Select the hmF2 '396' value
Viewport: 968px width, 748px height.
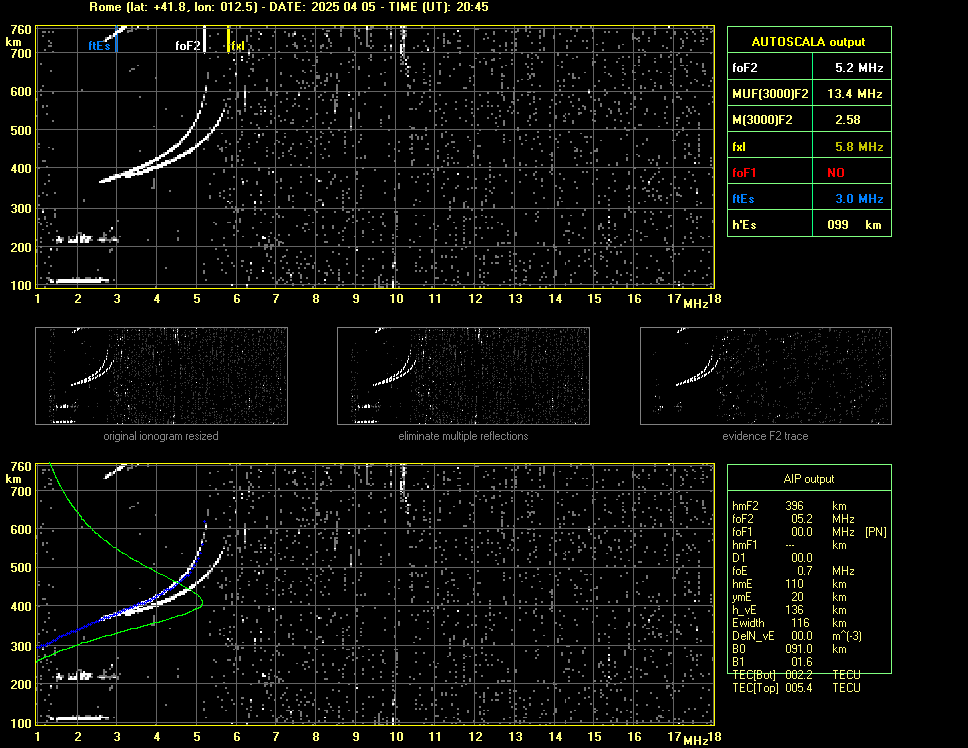click(x=795, y=506)
